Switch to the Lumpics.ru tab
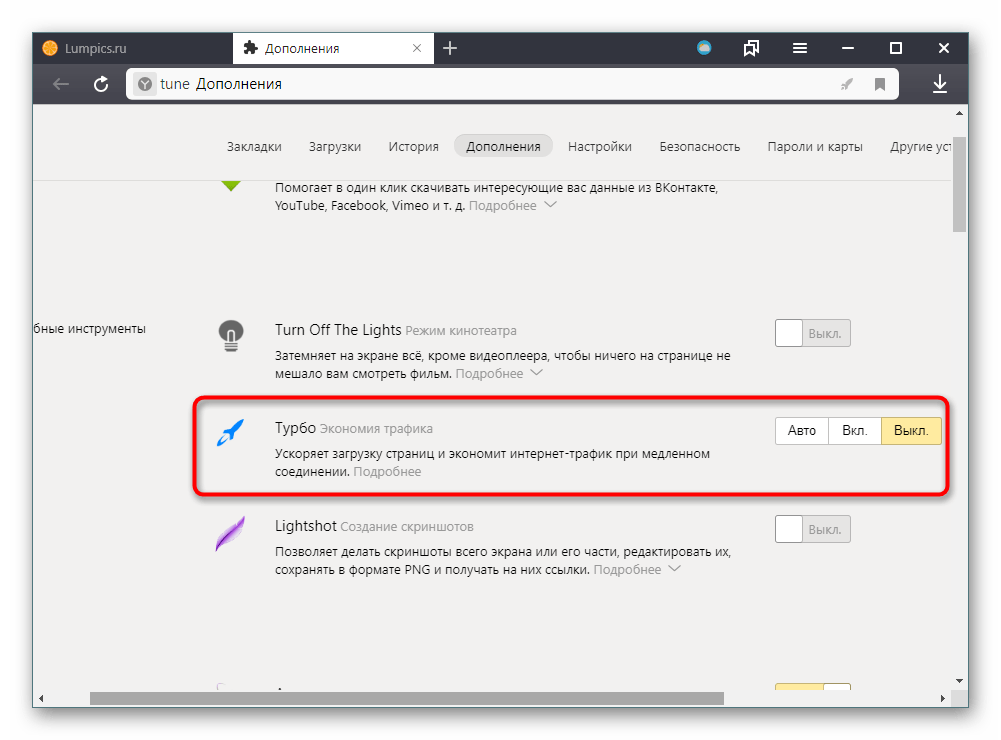Image resolution: width=1001 pixels, height=740 pixels. (133, 48)
